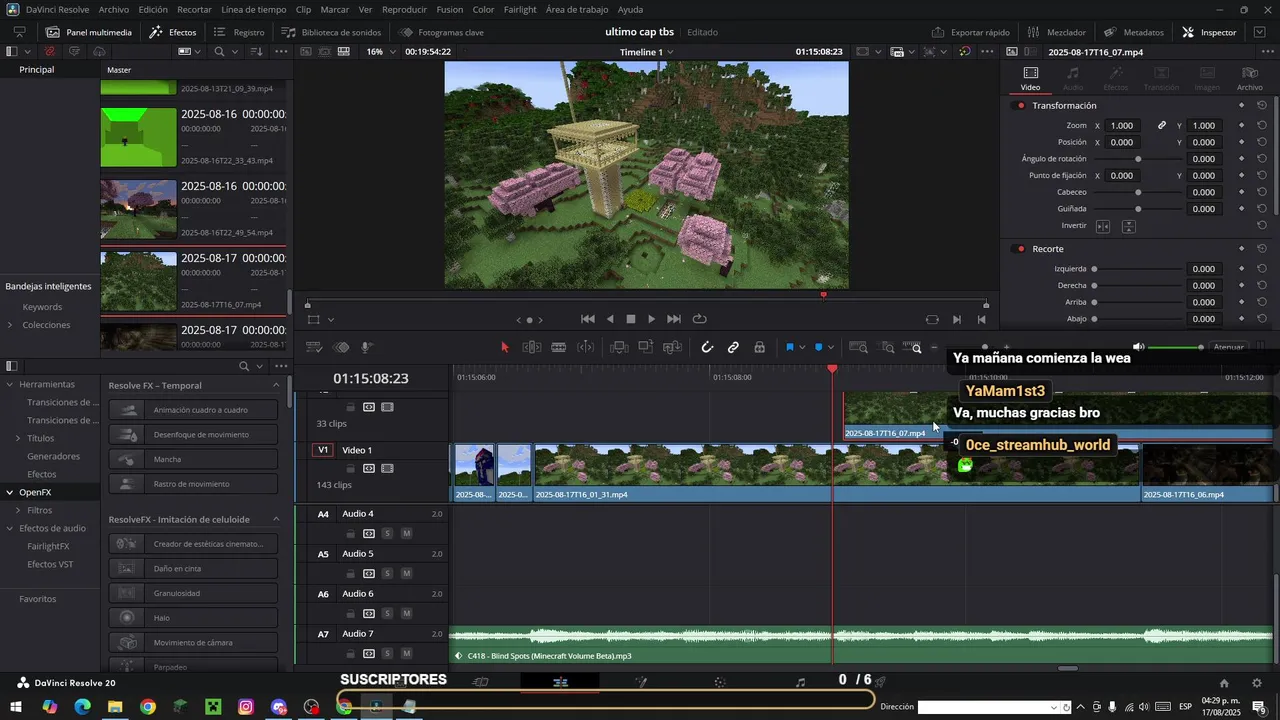1280x720 pixels.
Task: Toggle the Inspector panel
Action: pyautogui.click(x=1208, y=32)
